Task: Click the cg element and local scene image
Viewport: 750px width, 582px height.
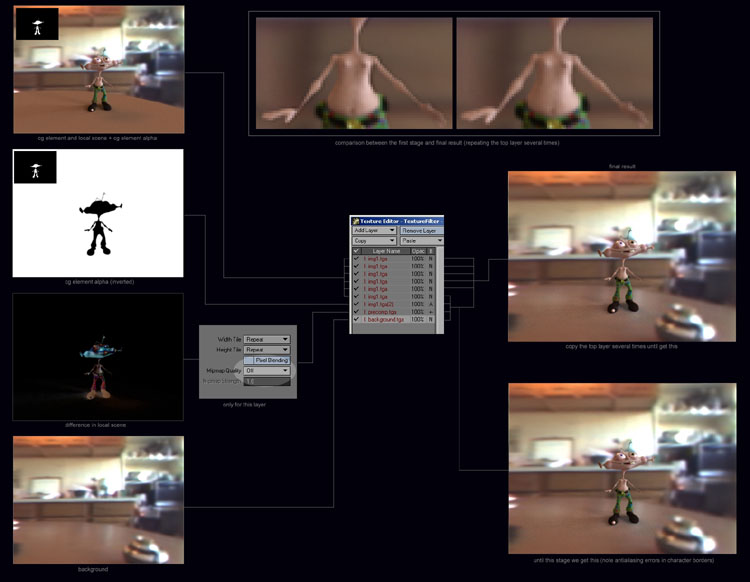Action: click(x=99, y=70)
